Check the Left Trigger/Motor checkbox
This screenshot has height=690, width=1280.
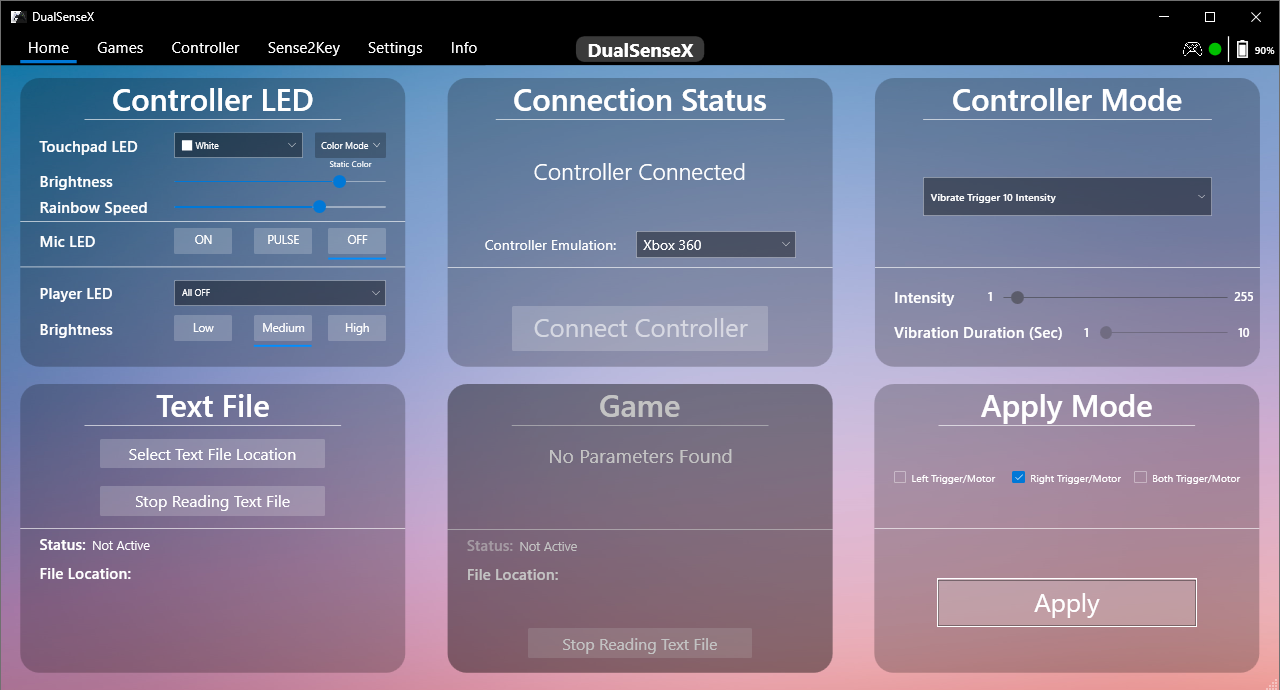pos(900,478)
